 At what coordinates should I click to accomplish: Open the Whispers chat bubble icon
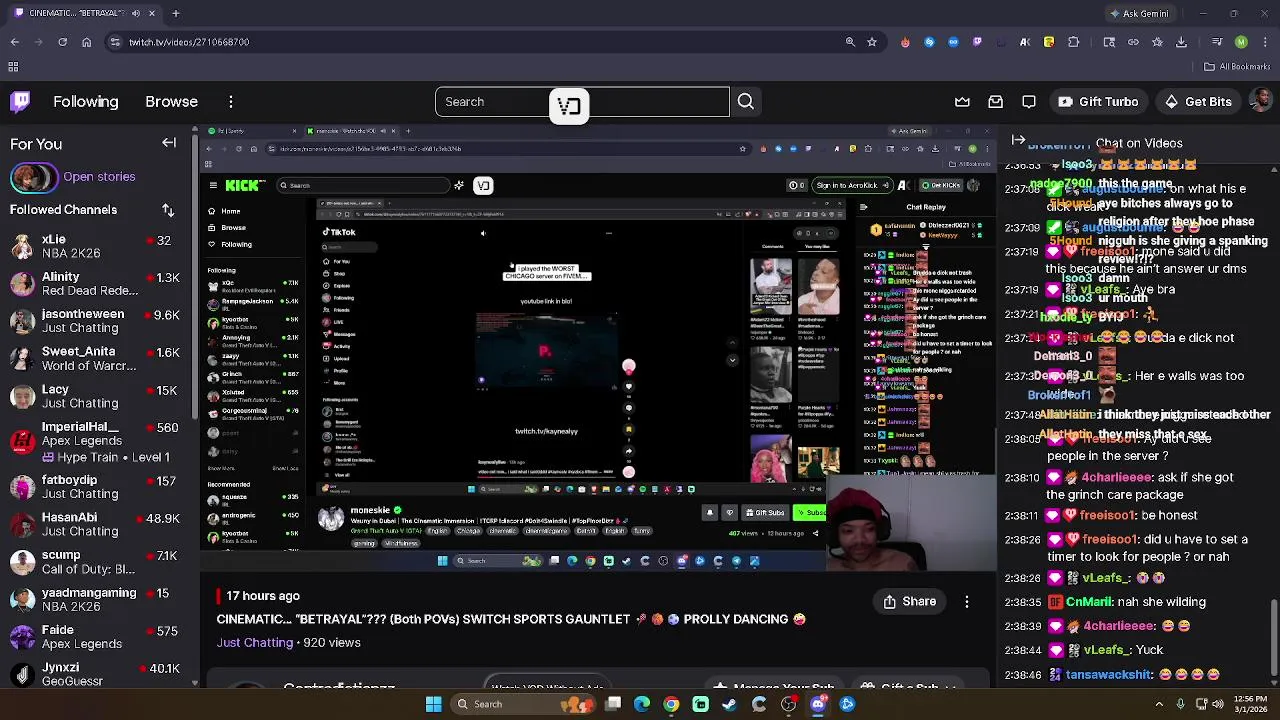[1029, 102]
